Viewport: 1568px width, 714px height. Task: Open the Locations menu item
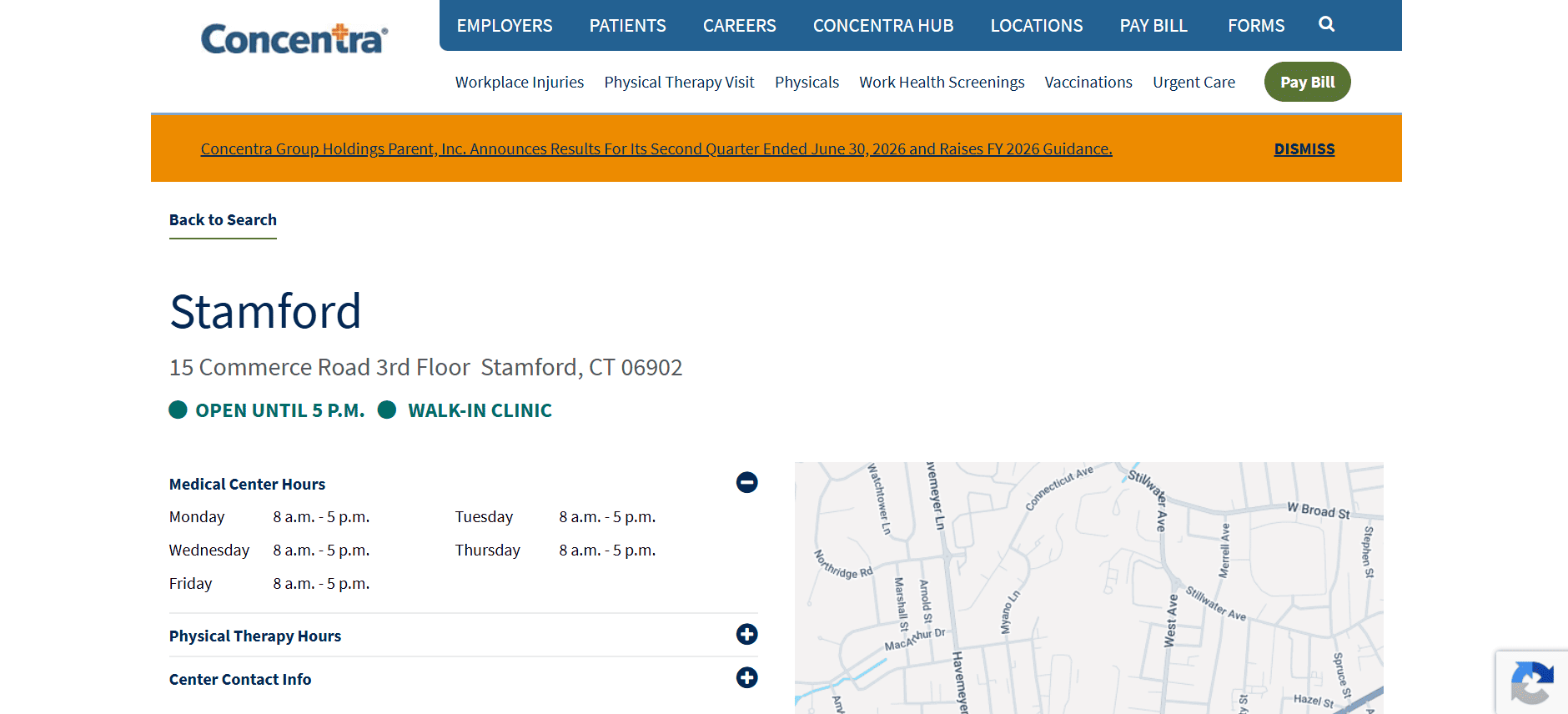coord(1037,26)
